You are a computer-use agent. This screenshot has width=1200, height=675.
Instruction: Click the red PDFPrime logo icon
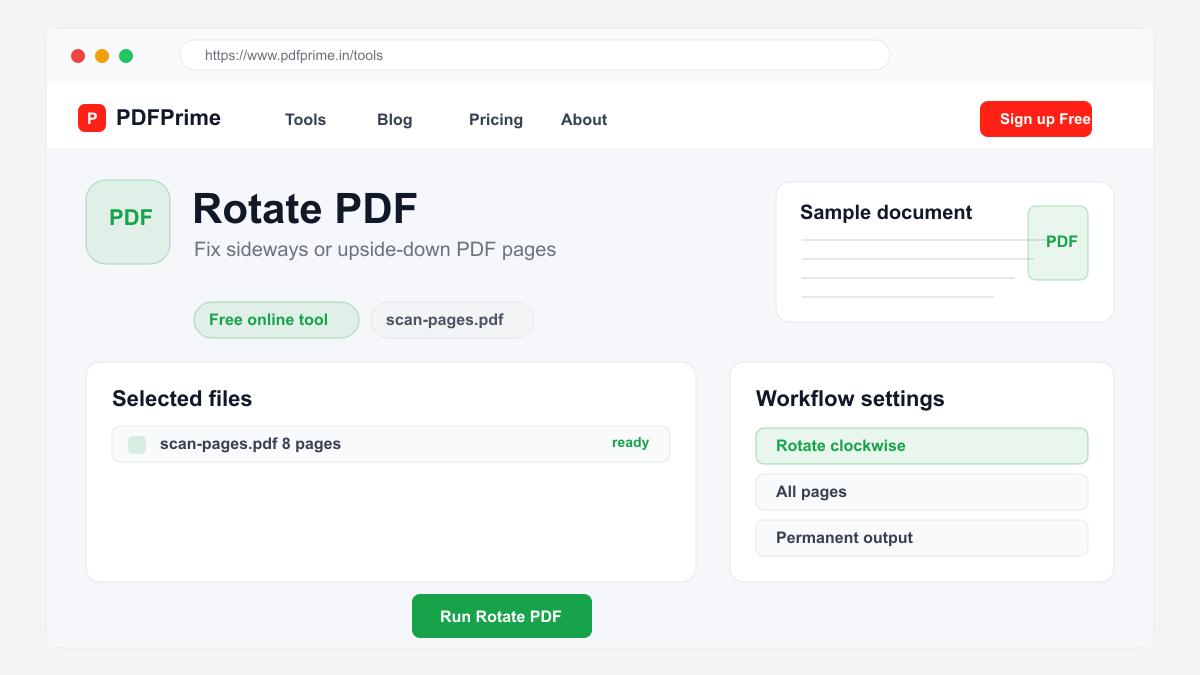(x=92, y=118)
